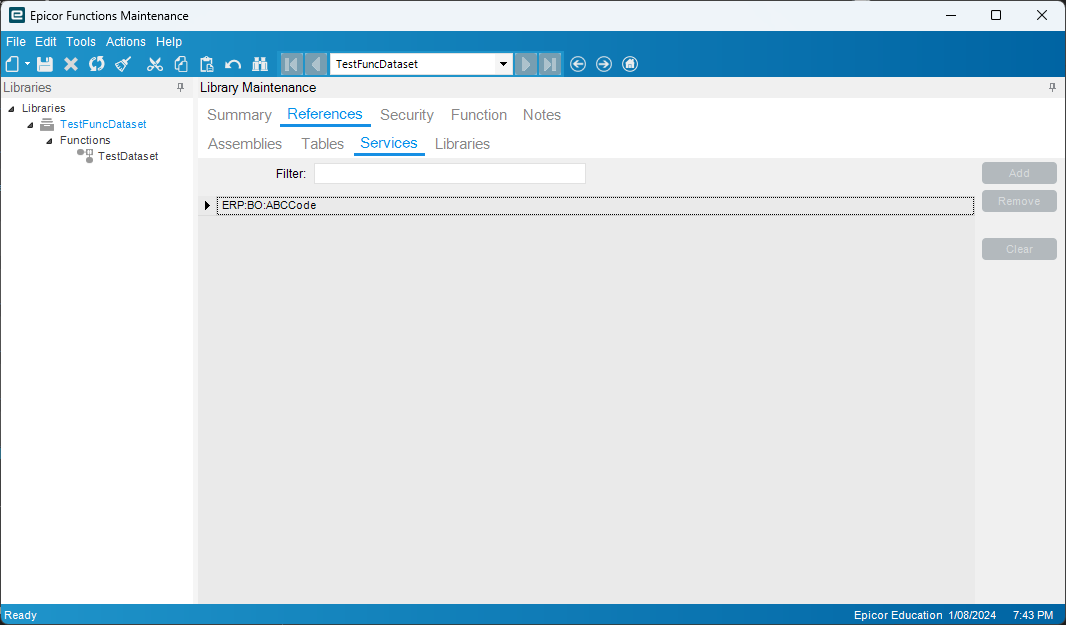Go to the next record

pos(526,64)
